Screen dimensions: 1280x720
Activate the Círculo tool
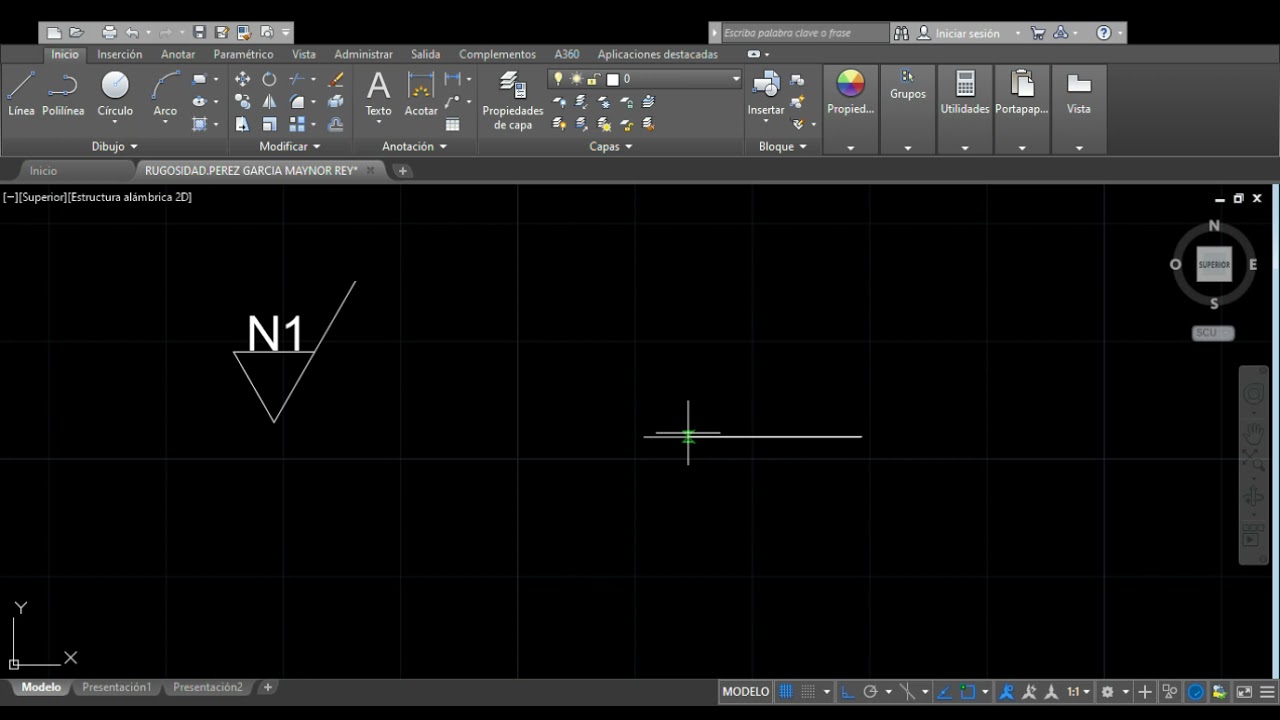pyautogui.click(x=115, y=94)
